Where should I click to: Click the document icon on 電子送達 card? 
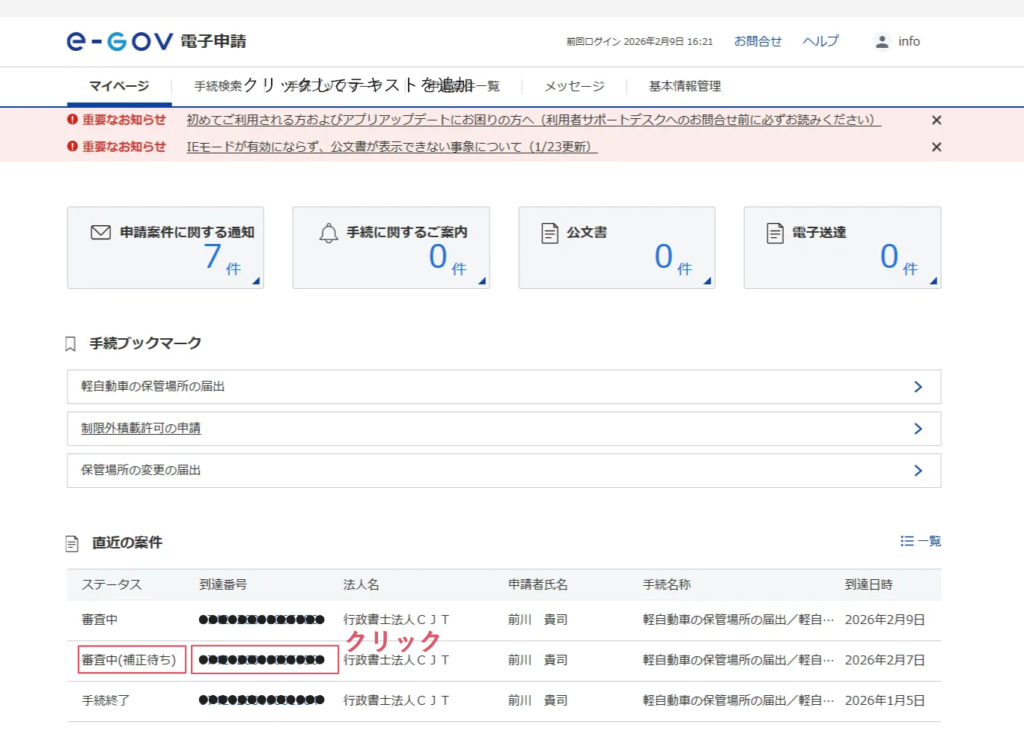coord(774,233)
